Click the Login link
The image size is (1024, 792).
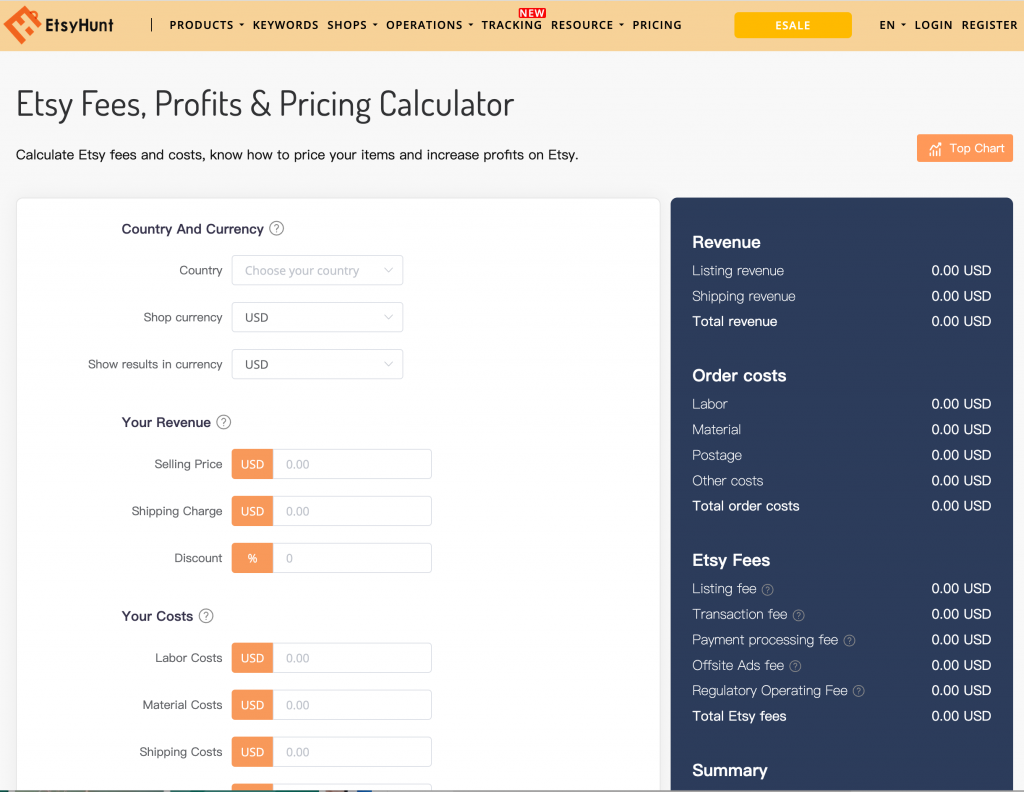(x=933, y=25)
